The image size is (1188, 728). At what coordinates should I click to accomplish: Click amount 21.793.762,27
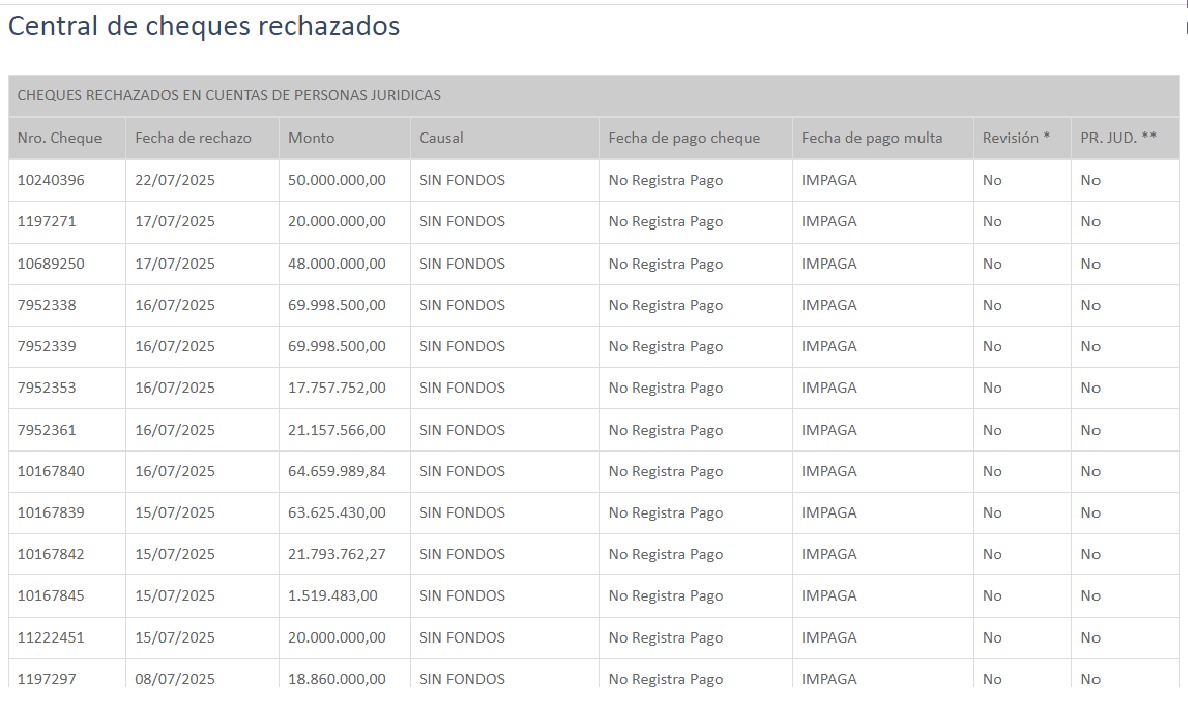(x=336, y=555)
